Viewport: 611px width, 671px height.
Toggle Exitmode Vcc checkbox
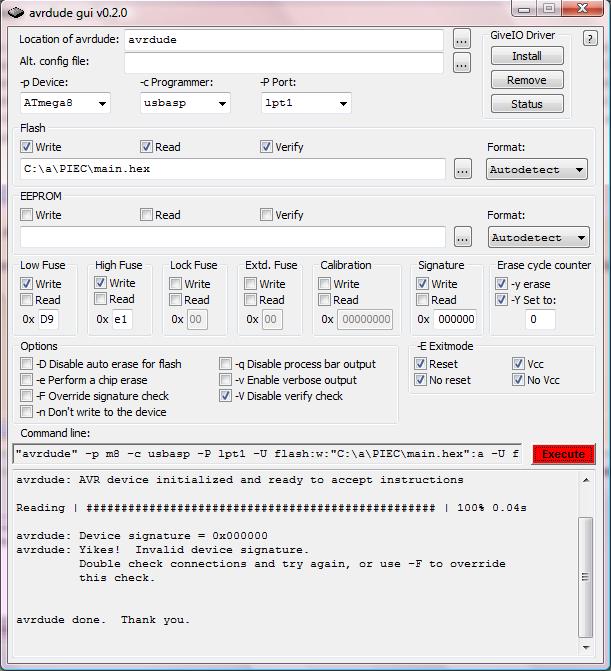pyautogui.click(x=518, y=364)
